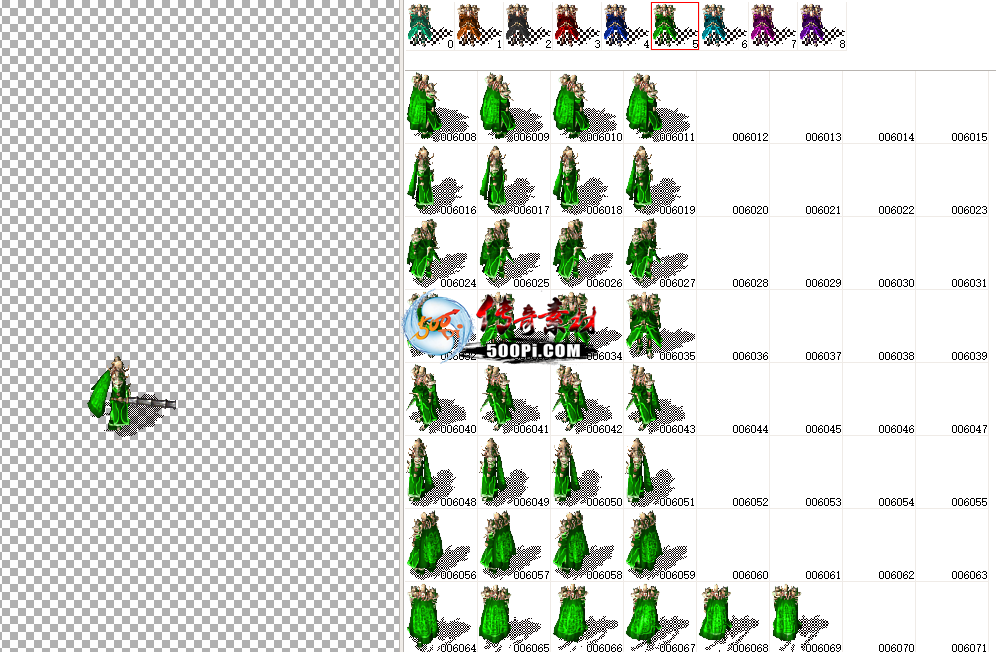The image size is (996, 652).
Task: Open sprite frame 006018
Action: point(587,180)
